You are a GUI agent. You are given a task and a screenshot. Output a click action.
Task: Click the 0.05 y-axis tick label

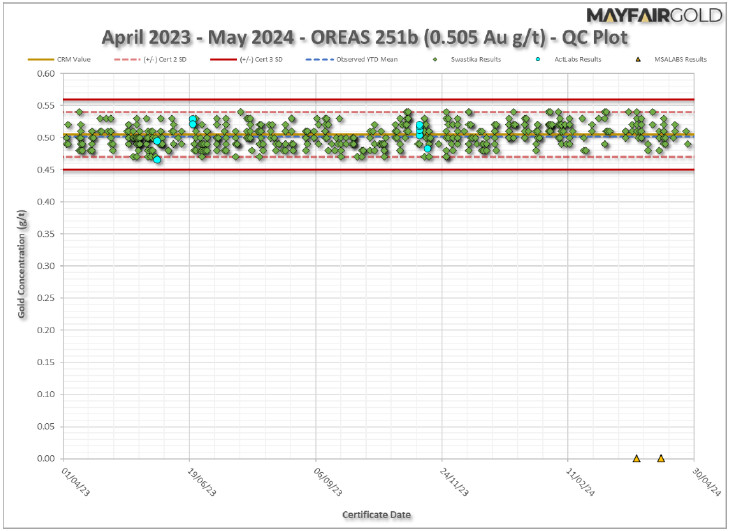pyautogui.click(x=46, y=426)
